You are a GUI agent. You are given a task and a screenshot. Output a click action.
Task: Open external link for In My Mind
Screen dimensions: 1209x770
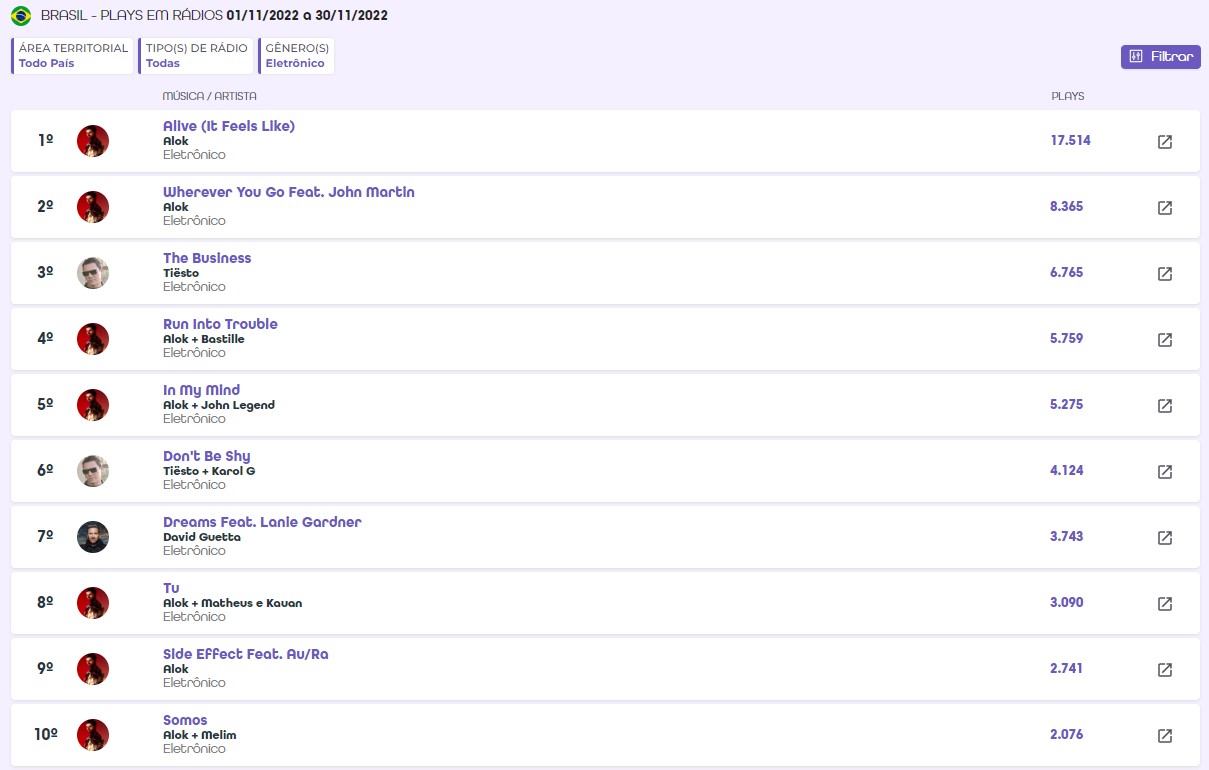coord(1165,406)
